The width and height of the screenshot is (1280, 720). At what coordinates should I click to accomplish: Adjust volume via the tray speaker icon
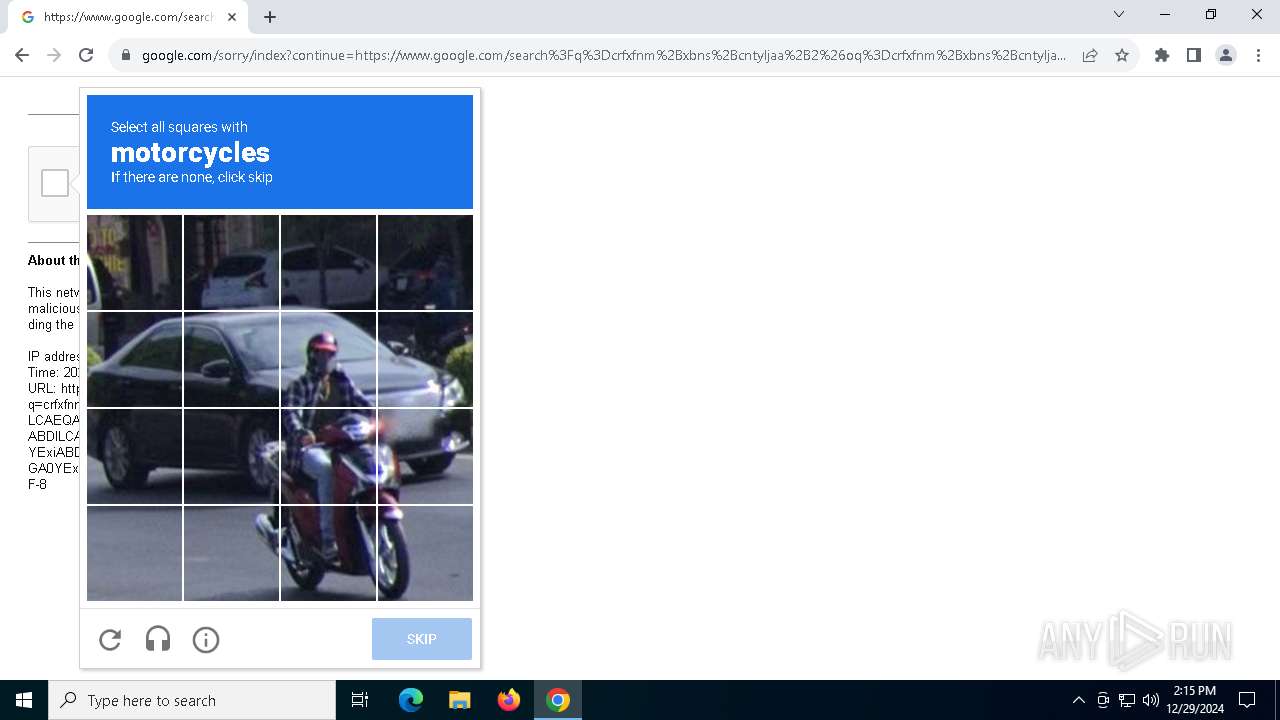pos(1150,700)
